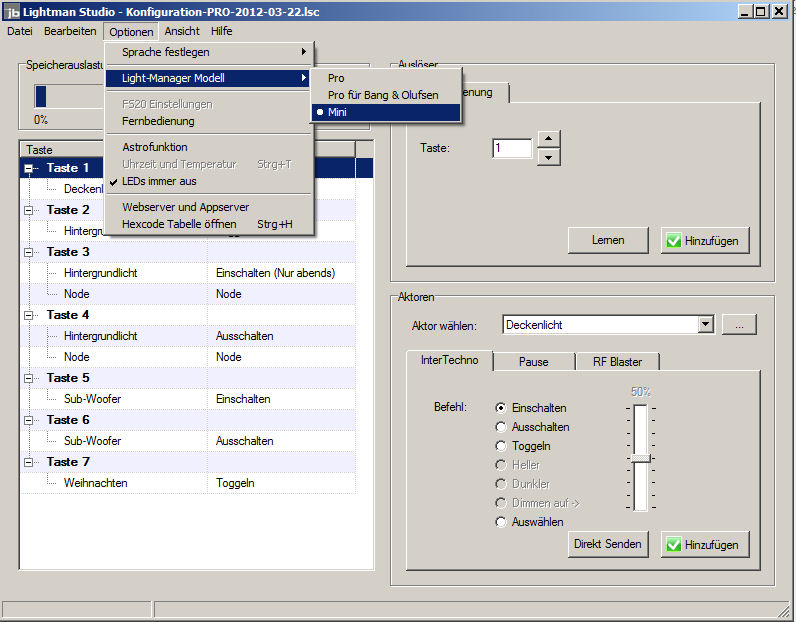Click the green checkmark Hinzufügen in Aktoren
The height and width of the screenshot is (622, 796).
click(704, 544)
